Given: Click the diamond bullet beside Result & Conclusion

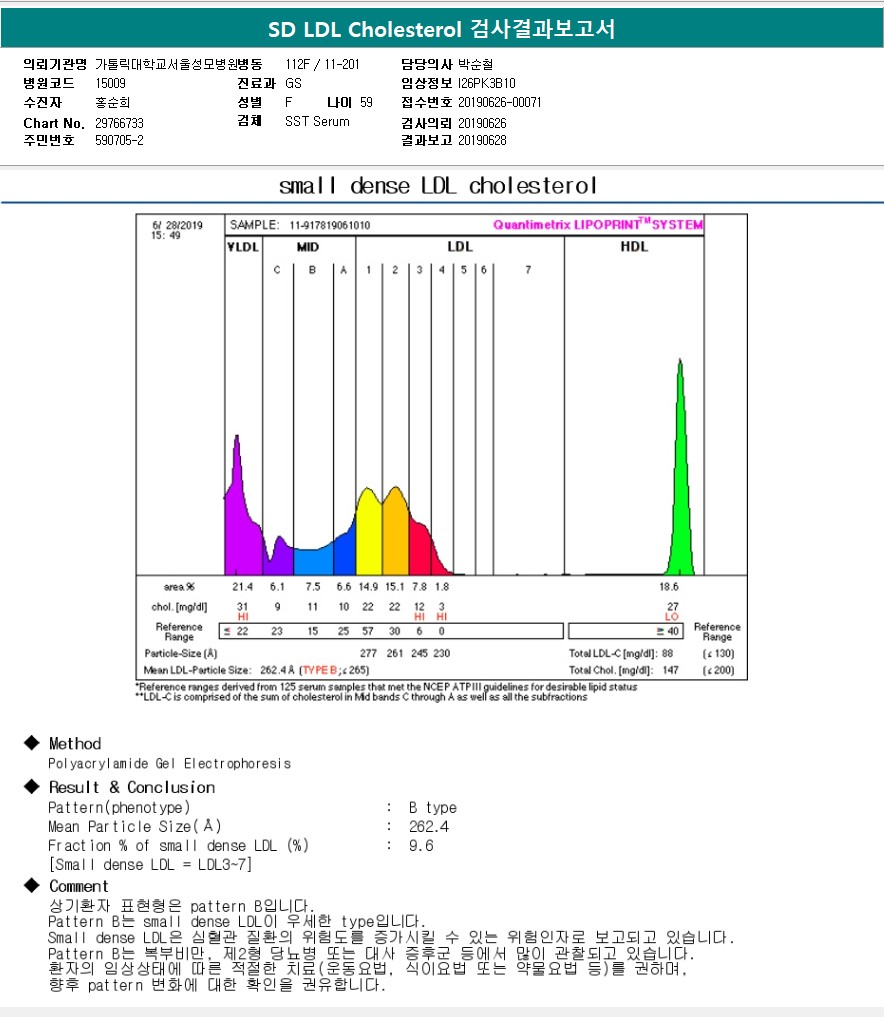Looking at the screenshot, I should pyautogui.click(x=30, y=788).
